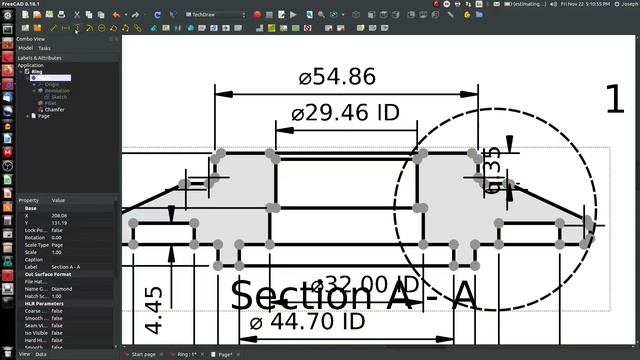Insert page from template icon

[38, 28]
